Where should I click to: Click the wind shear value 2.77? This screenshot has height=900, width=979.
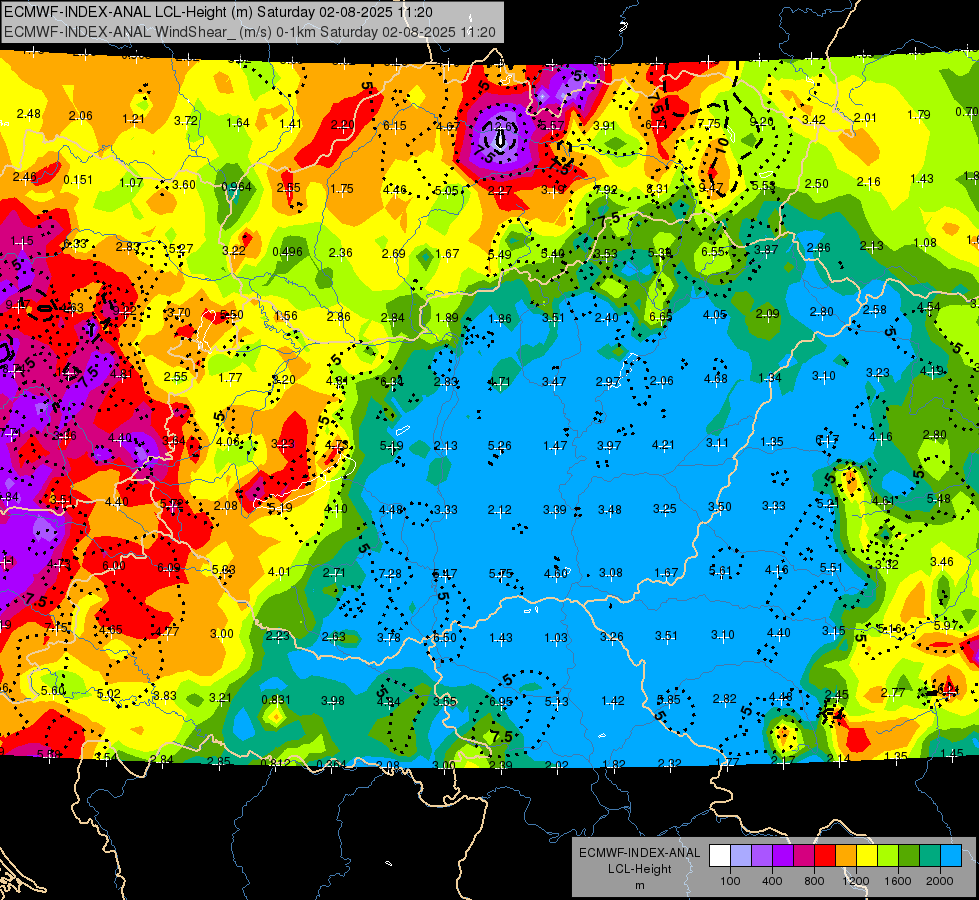coord(893,692)
